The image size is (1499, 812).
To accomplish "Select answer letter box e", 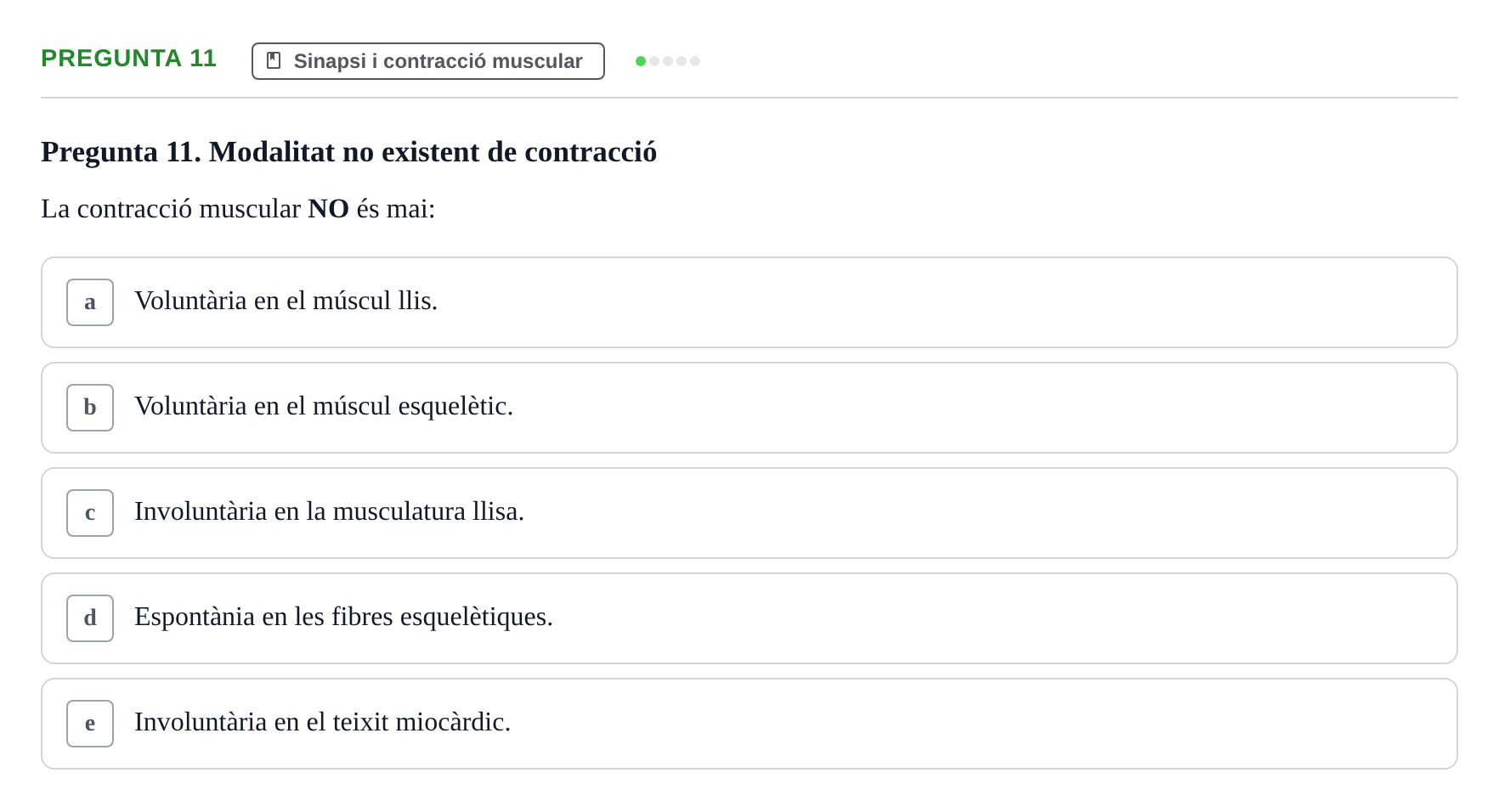I will [x=90, y=724].
